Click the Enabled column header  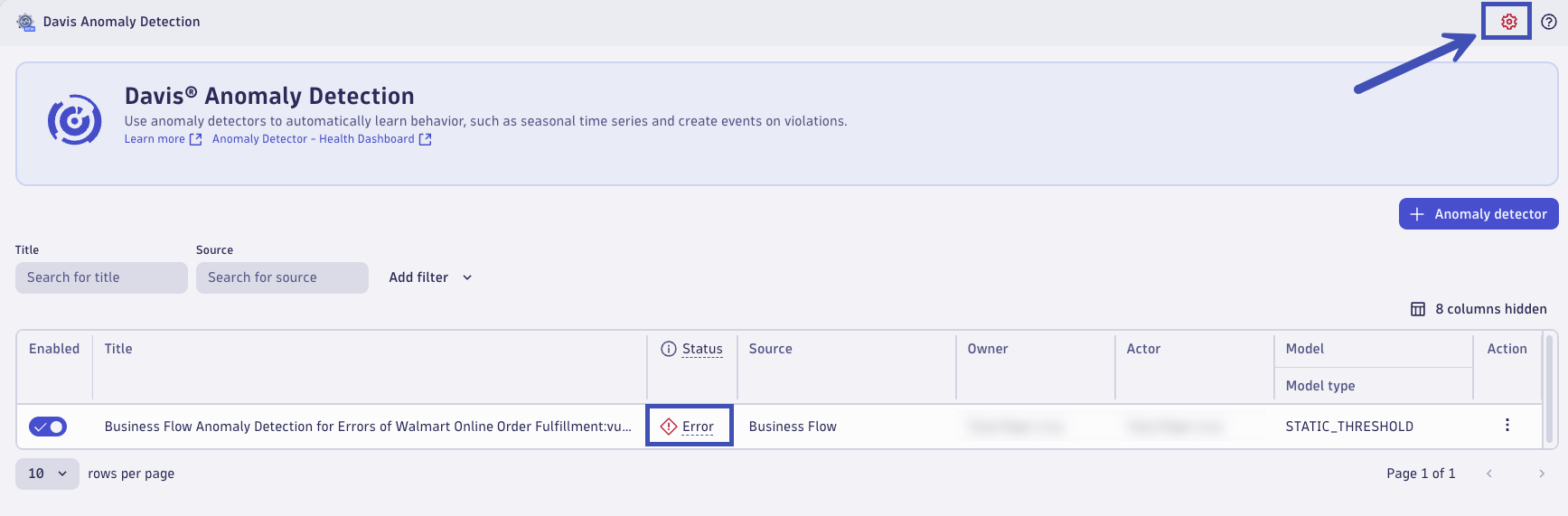[x=54, y=349]
